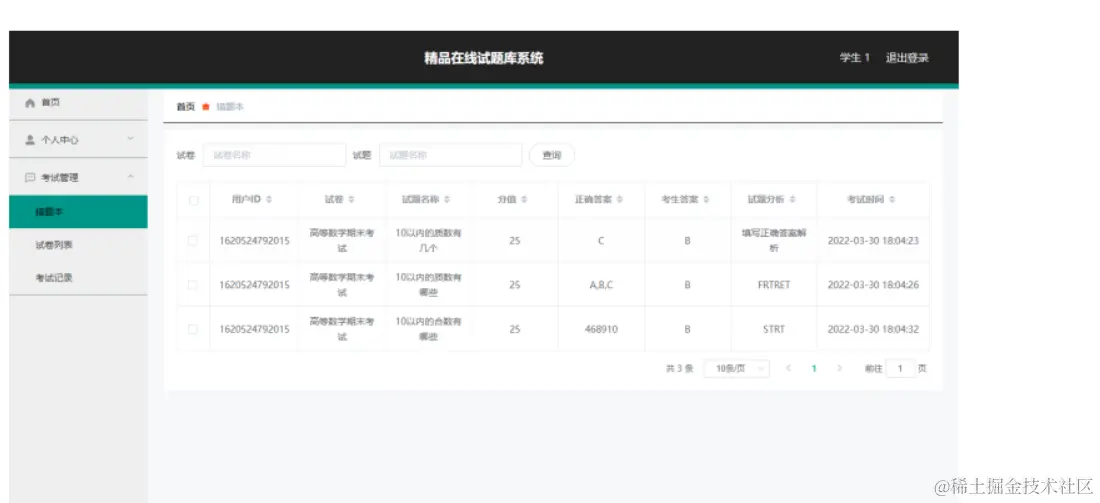Collapse the 考试管理 section chevron
Screen dimensions: 1100x503
point(130,177)
